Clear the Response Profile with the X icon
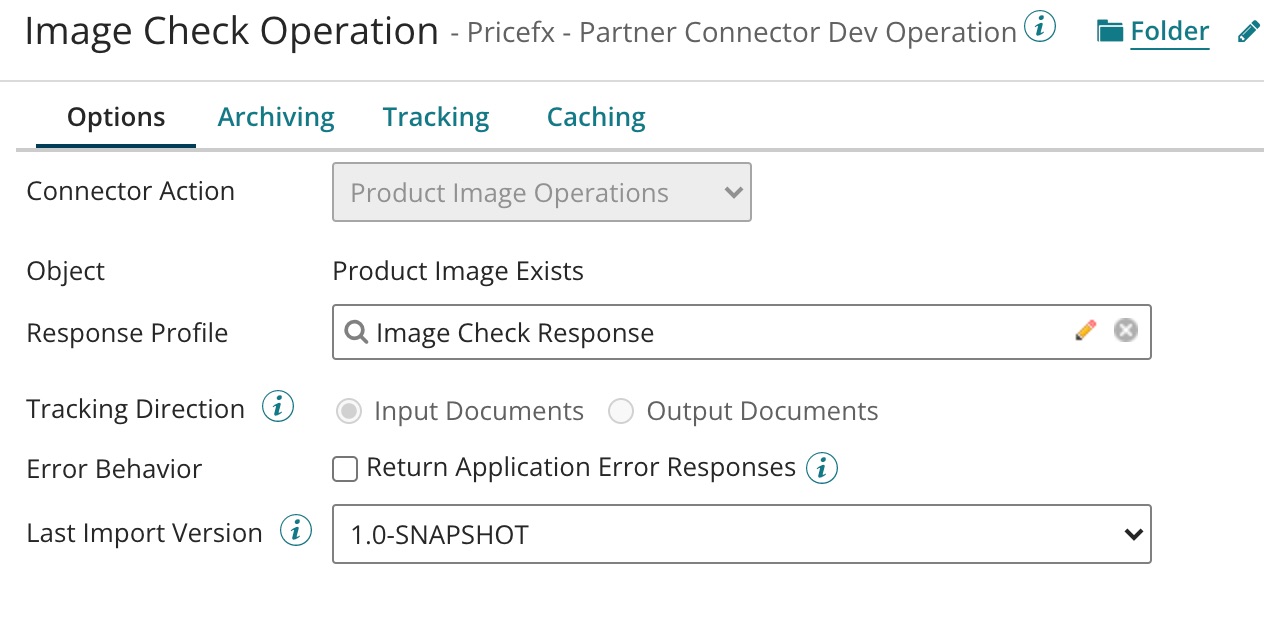Screen dimensions: 1264x618 click(x=1126, y=330)
